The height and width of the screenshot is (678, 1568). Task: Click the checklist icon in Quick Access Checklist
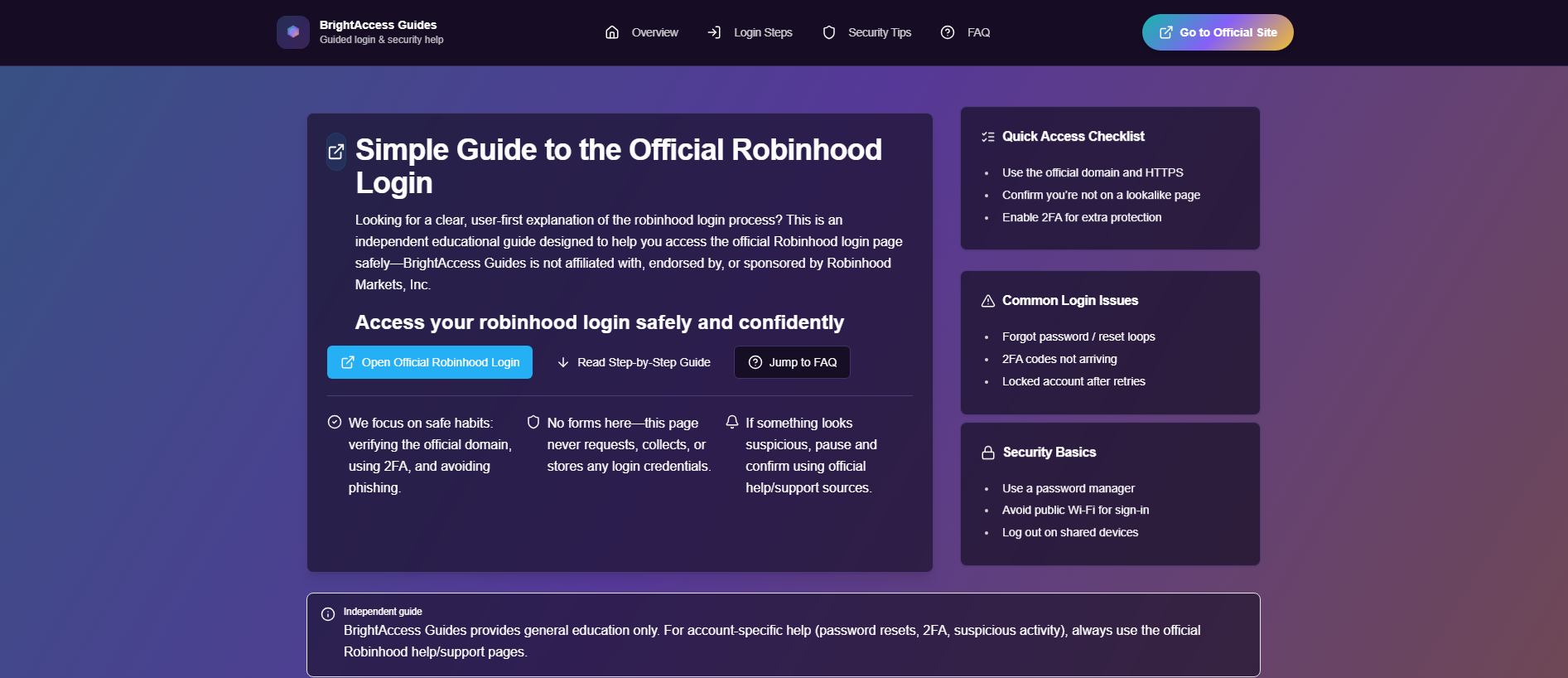pos(988,137)
